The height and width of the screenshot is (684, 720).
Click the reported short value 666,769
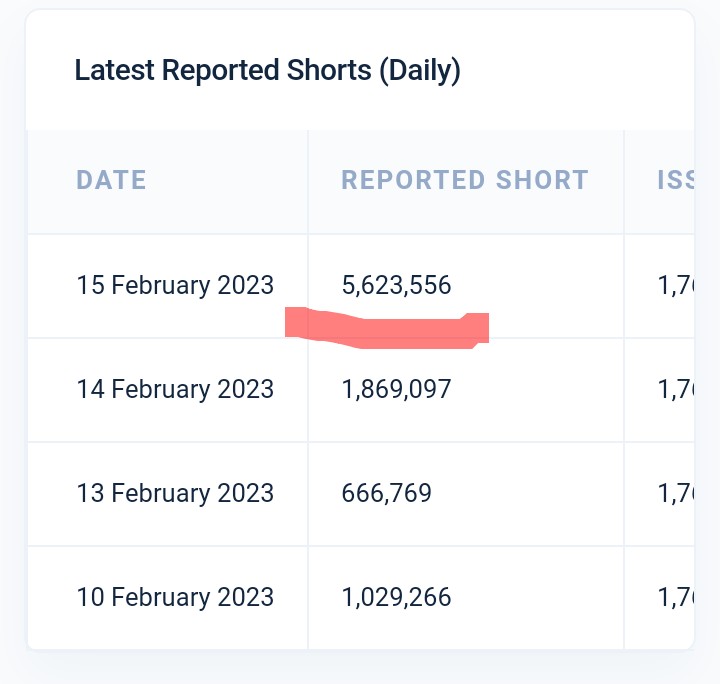386,493
